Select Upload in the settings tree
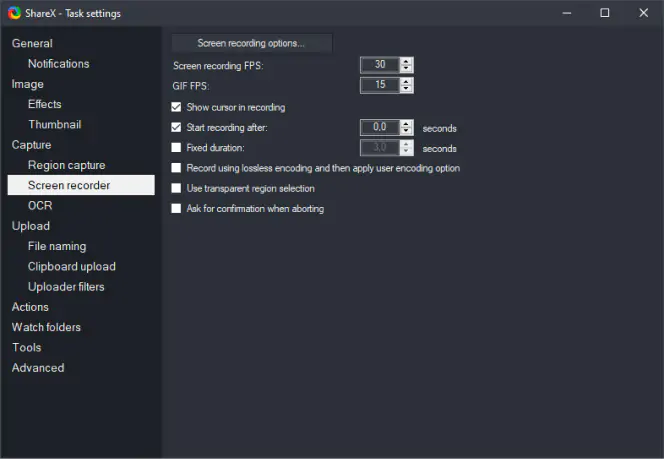Viewport: 664px width, 459px height. point(30,226)
